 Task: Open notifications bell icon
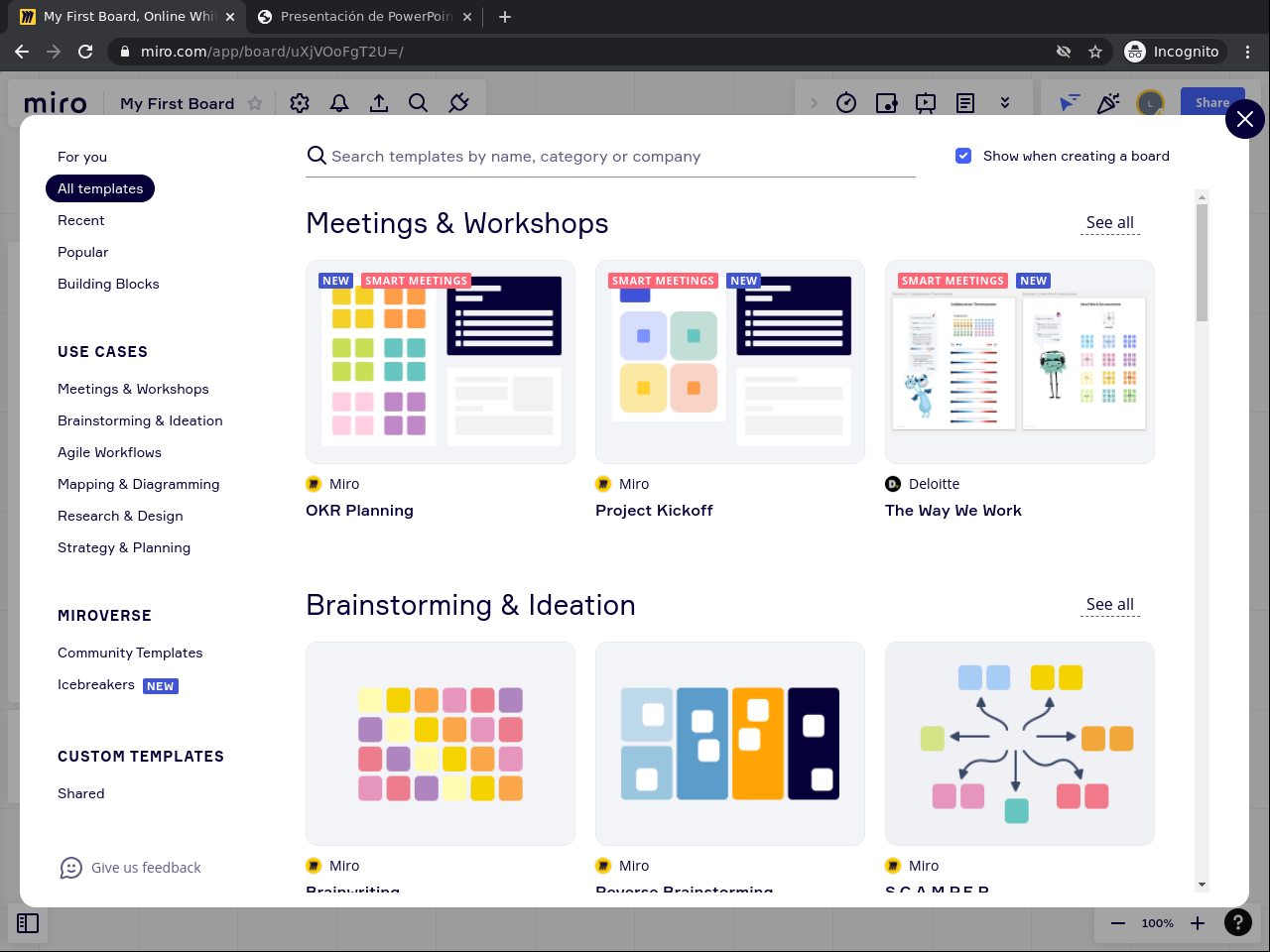[339, 103]
